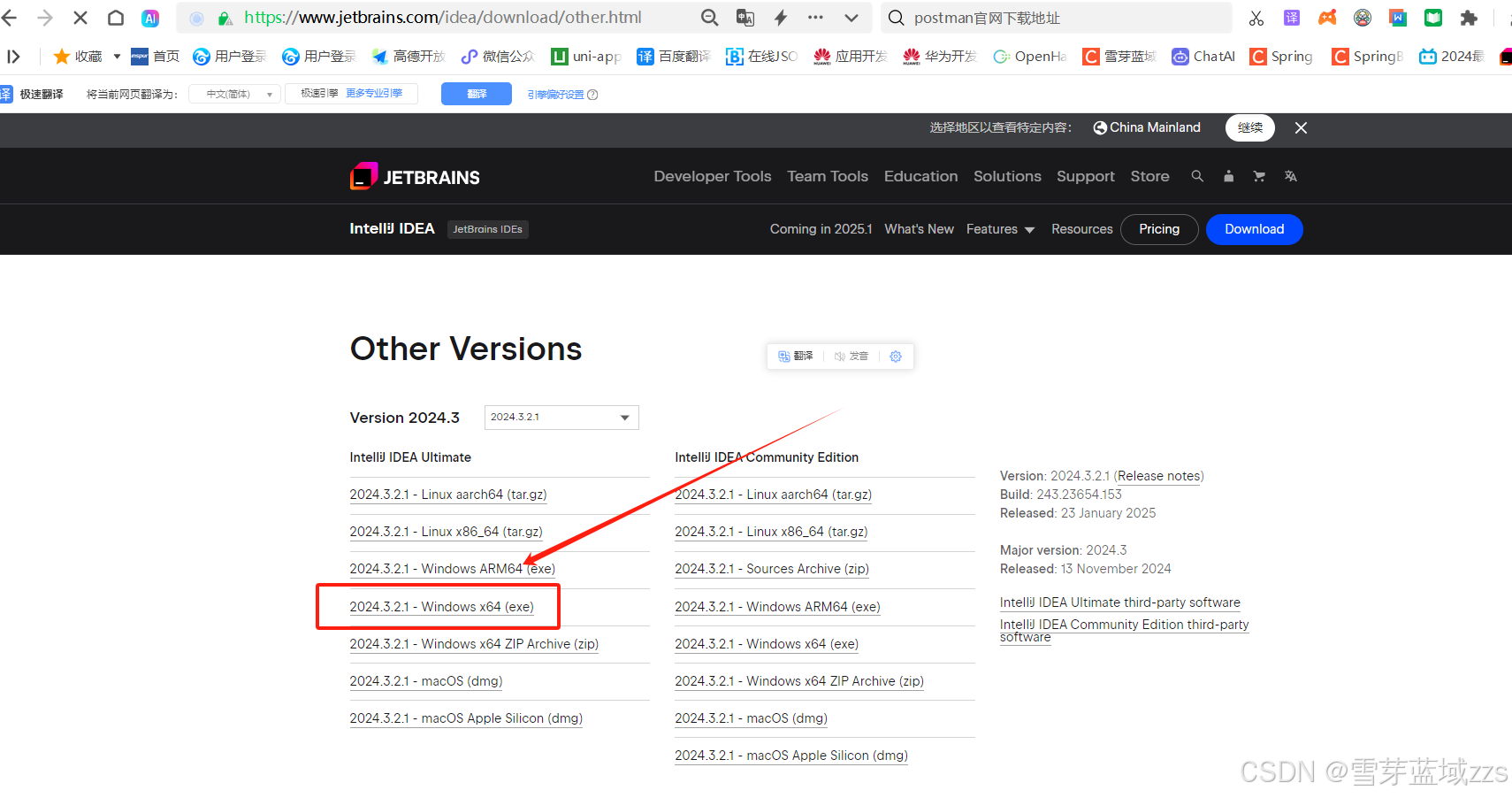Open Store menu

click(x=1149, y=176)
